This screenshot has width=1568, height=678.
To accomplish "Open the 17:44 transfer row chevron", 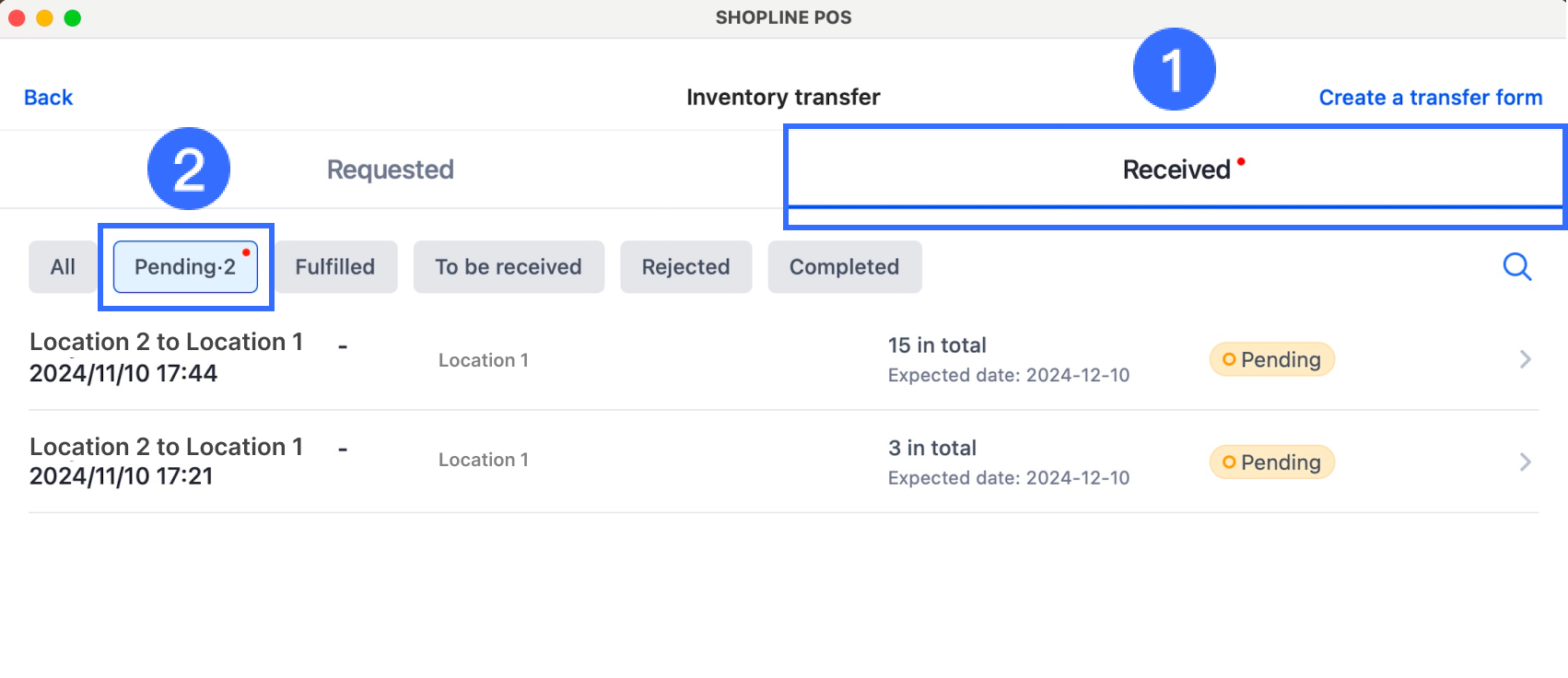I will click(1525, 359).
